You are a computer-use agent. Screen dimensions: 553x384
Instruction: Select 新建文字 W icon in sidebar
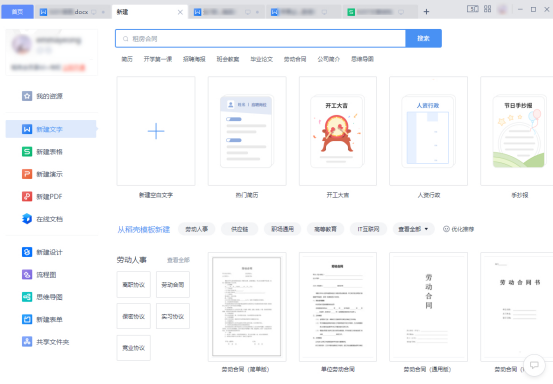(27, 129)
